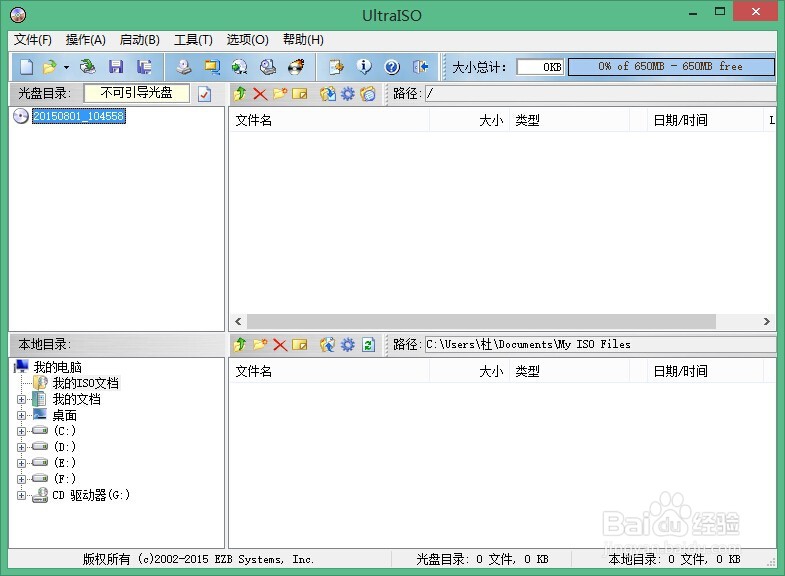
Task: Click the 大小总计 0KB size field
Action: (x=540, y=67)
